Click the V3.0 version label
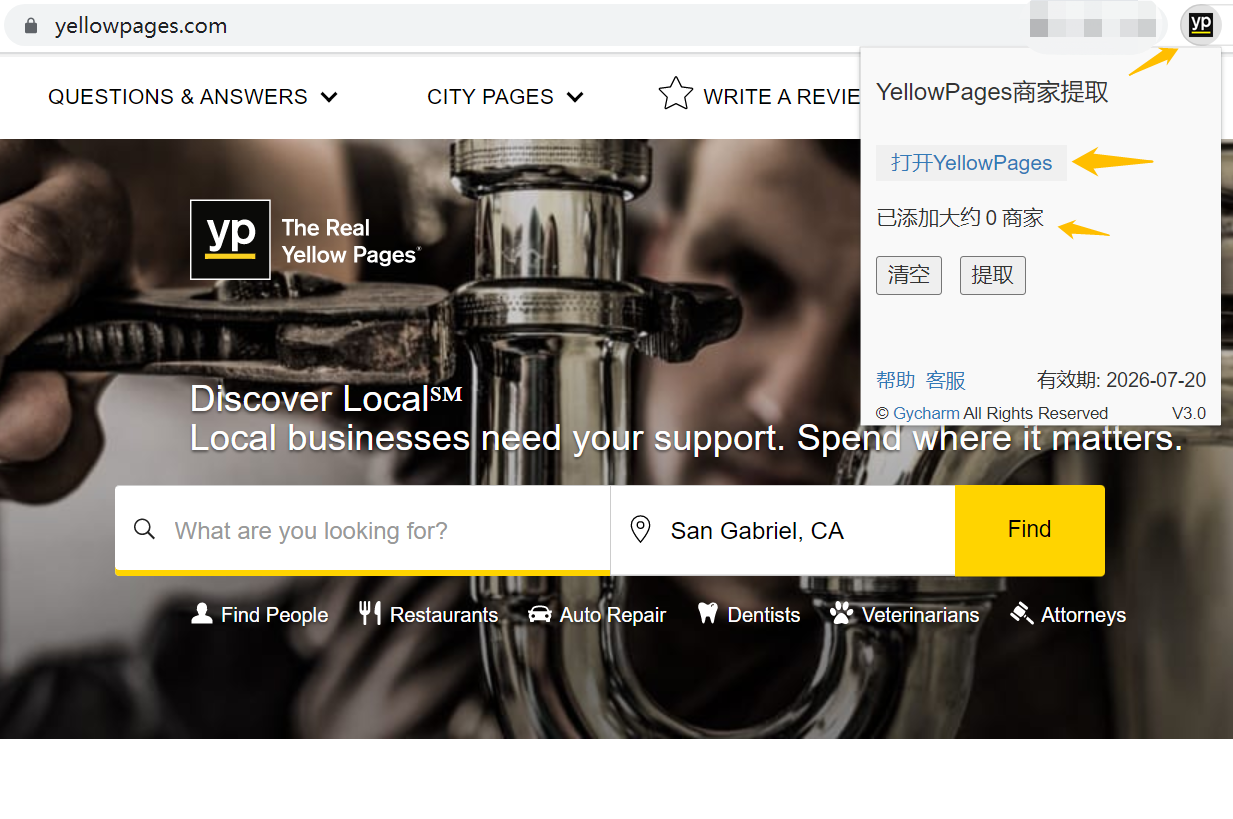The width and height of the screenshot is (1233, 819). coord(1189,413)
